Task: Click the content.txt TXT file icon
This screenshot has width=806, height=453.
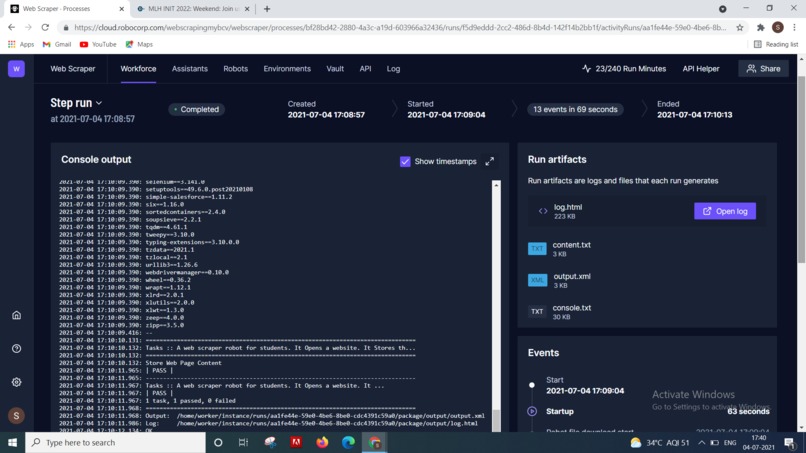Action: tap(537, 248)
